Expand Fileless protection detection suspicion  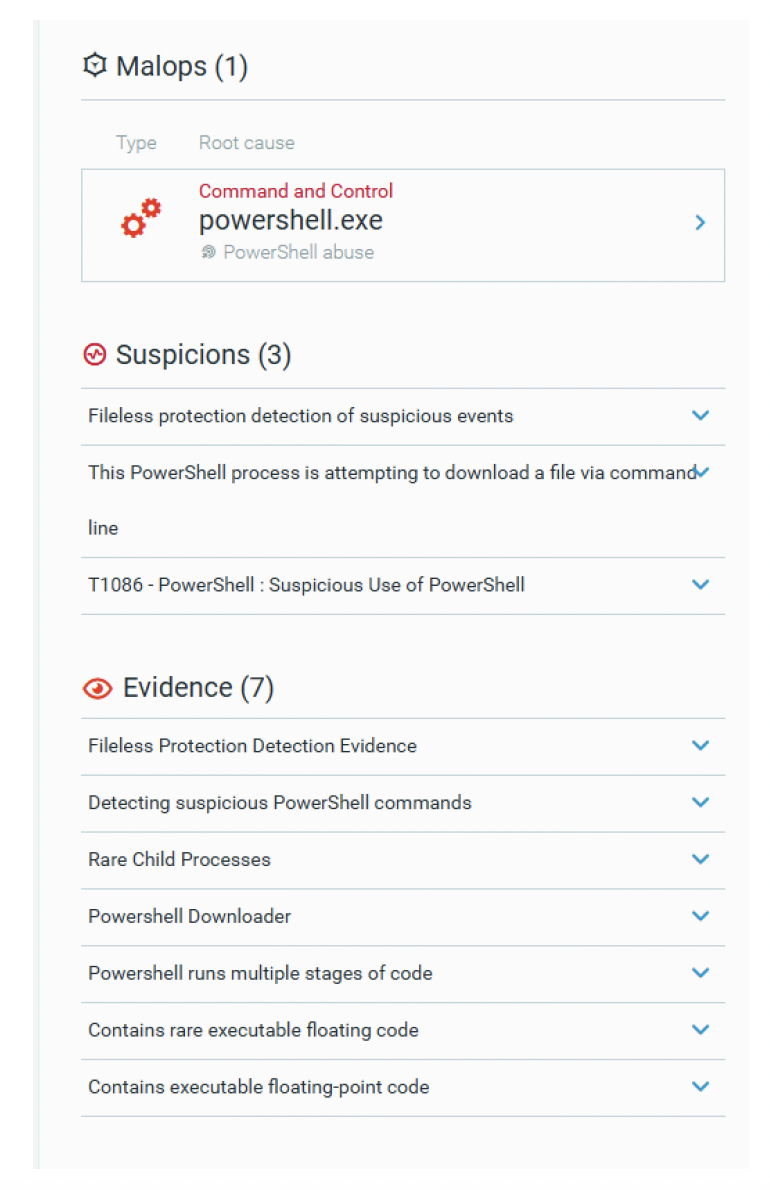[x=700, y=416]
